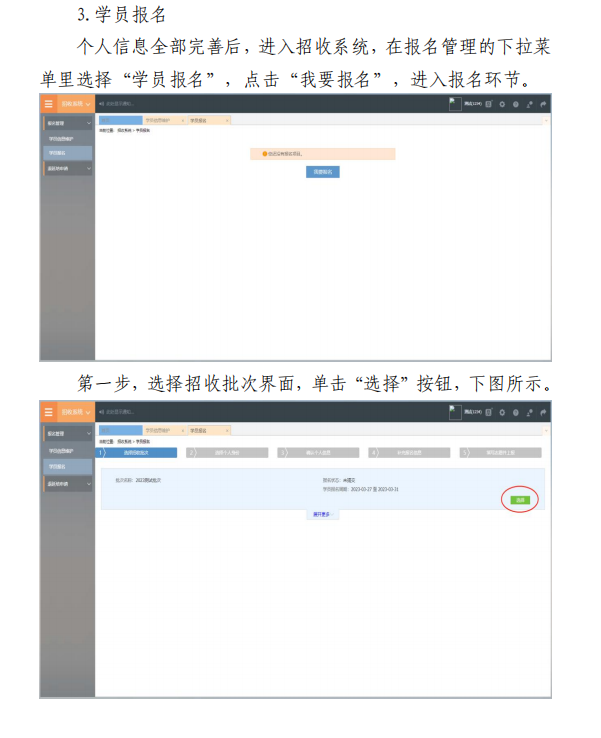This screenshot has height=738, width=601.
Task: Close the 学员信息维护 tab in upper screenshot
Action: click(183, 121)
